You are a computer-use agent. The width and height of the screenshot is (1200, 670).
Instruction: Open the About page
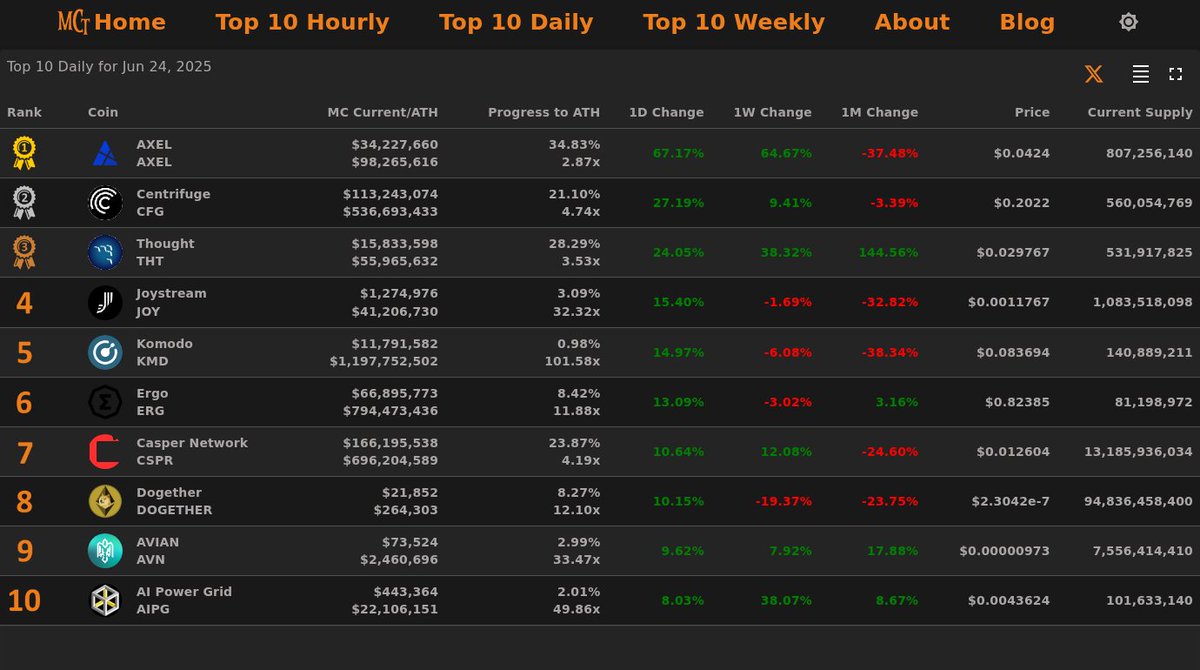click(912, 22)
